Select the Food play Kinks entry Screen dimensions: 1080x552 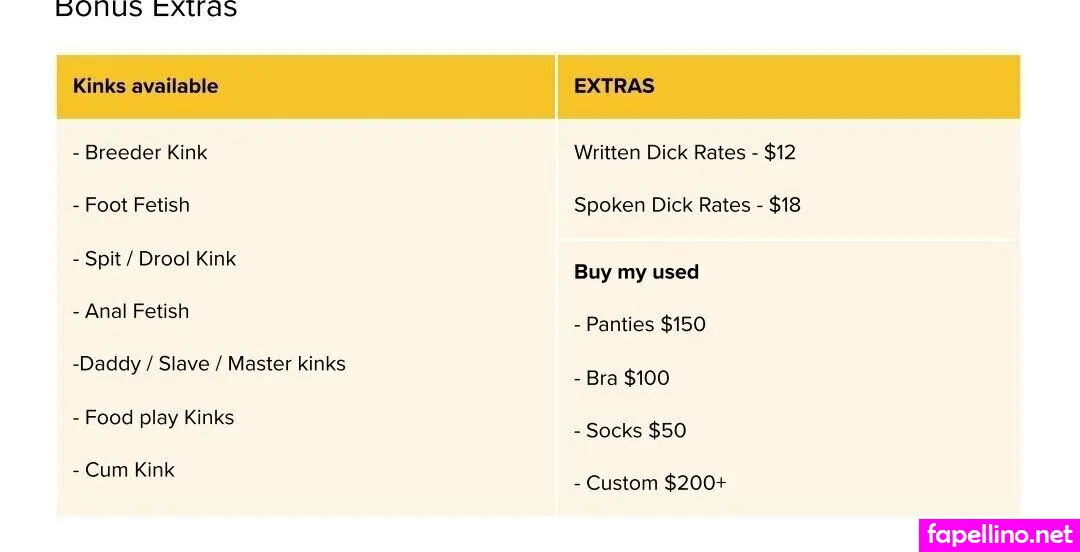(153, 417)
